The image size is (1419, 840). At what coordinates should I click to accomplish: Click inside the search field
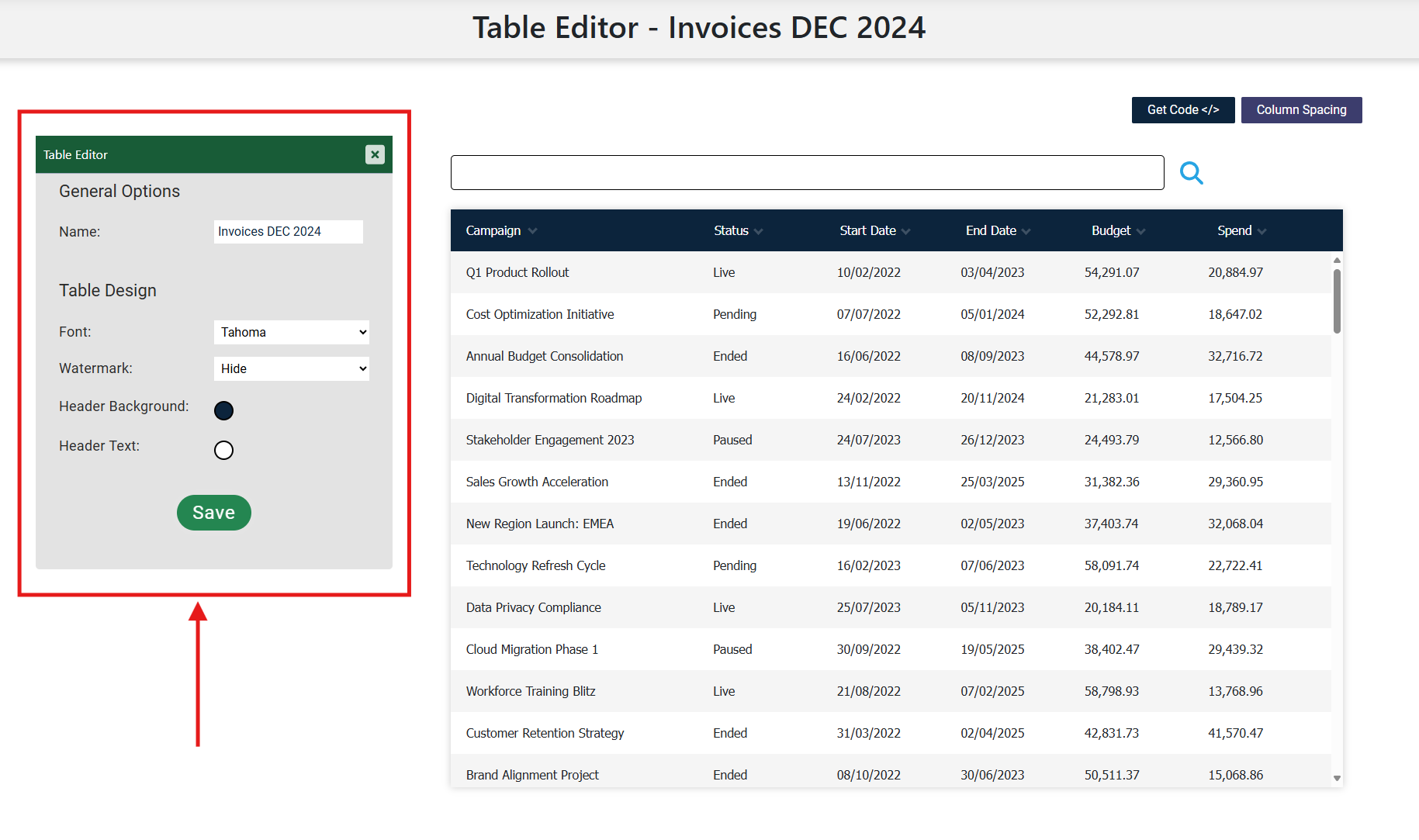[x=807, y=172]
